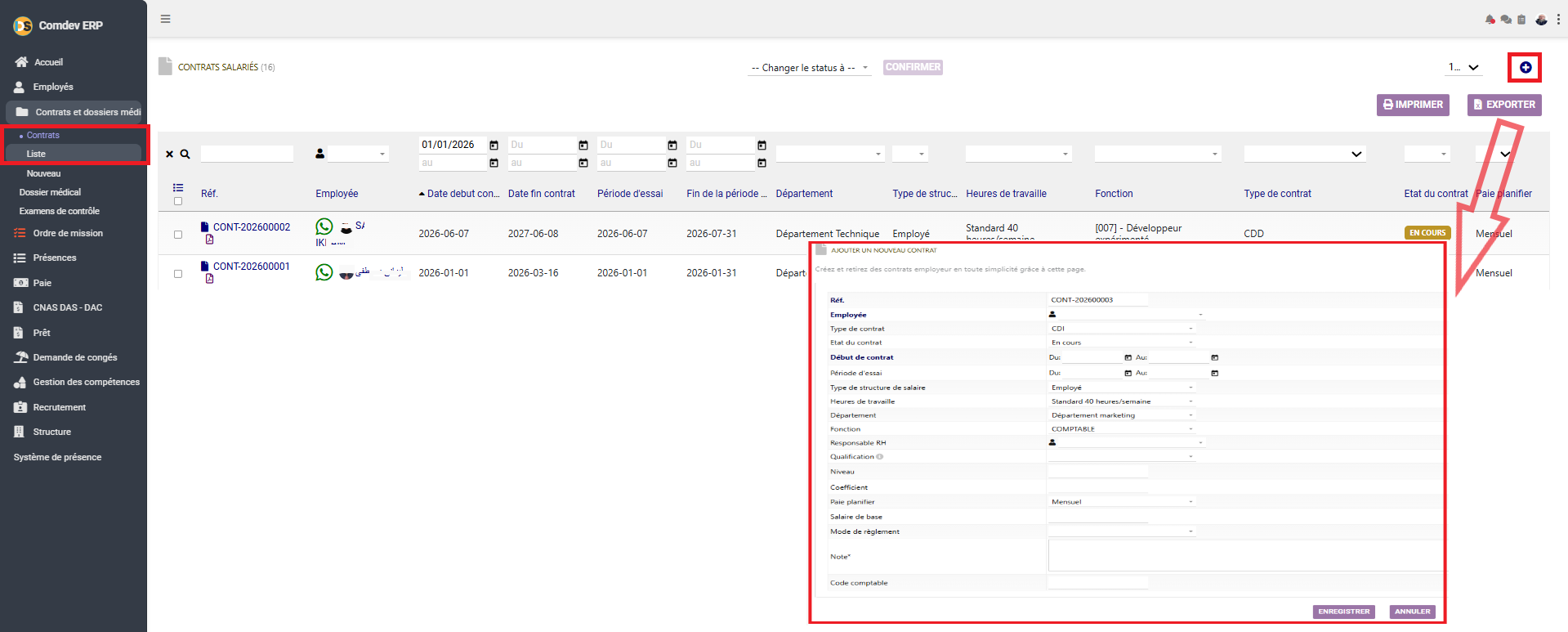This screenshot has height=632, width=1568.
Task: Select all rows with header checkbox
Action: point(178,201)
